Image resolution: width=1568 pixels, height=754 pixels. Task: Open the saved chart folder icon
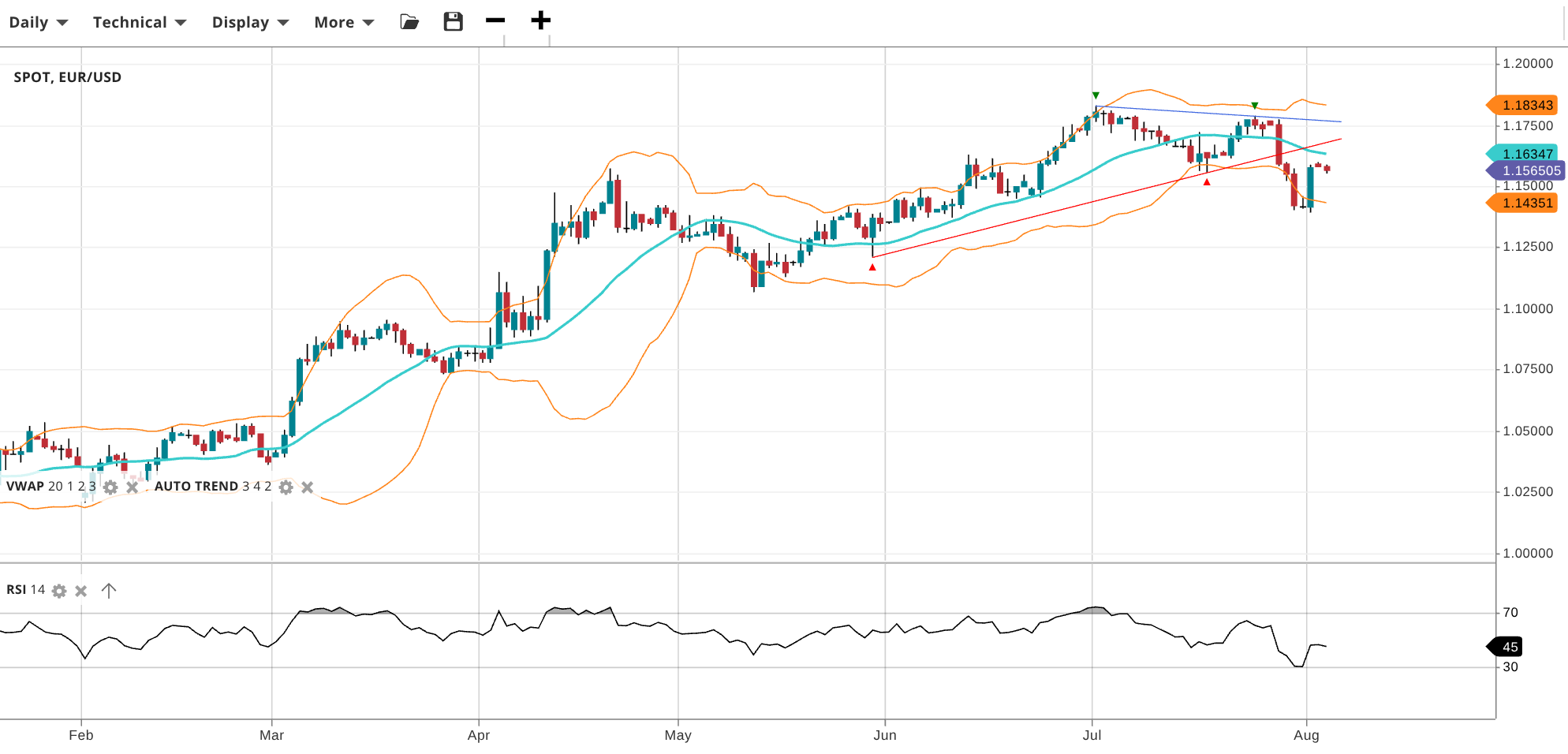tap(409, 22)
